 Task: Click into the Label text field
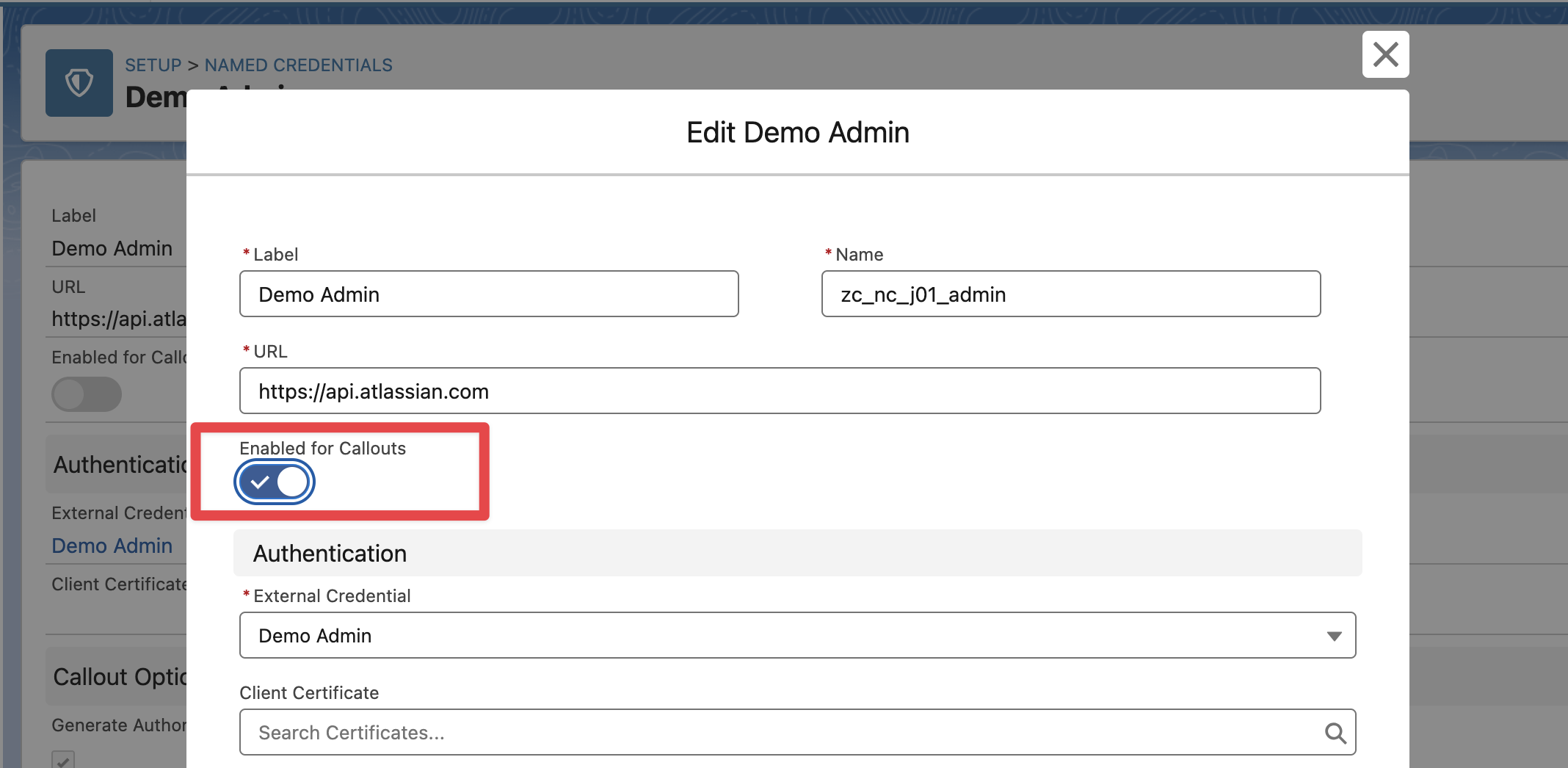point(488,294)
